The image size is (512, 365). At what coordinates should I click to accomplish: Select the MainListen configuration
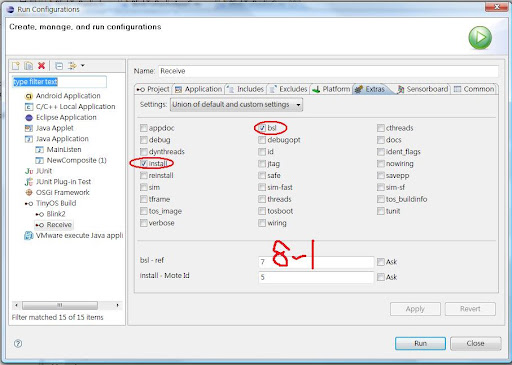(58, 149)
